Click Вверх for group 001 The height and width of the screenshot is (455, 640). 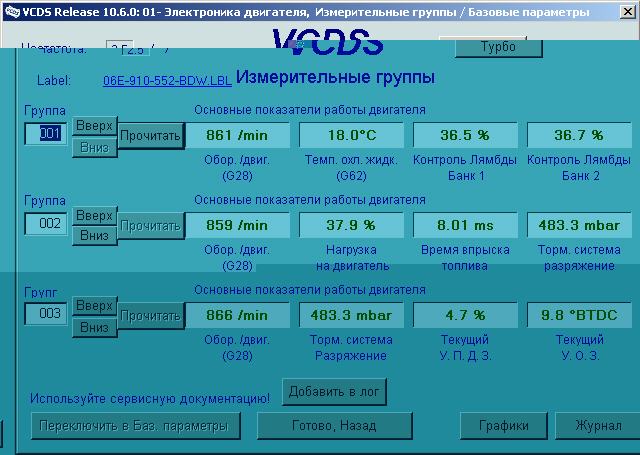tap(94, 126)
